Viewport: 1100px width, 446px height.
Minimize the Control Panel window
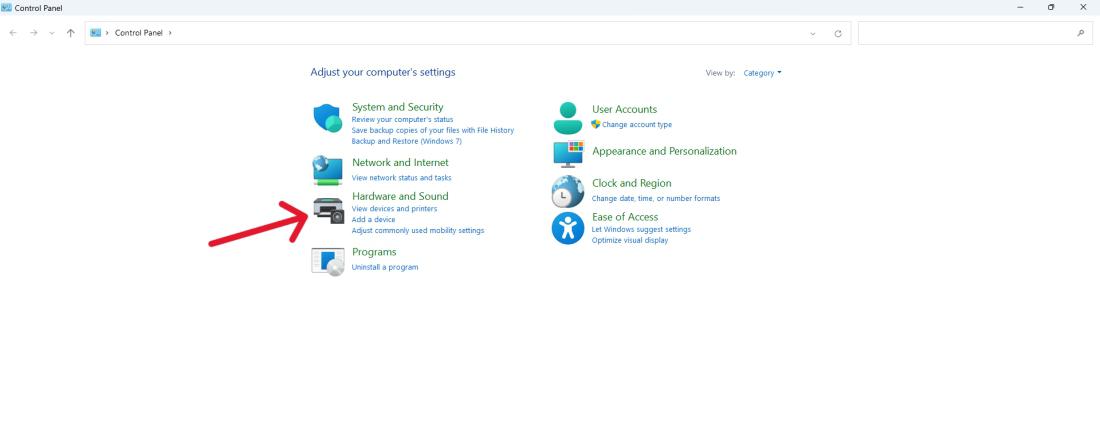[x=1019, y=7]
